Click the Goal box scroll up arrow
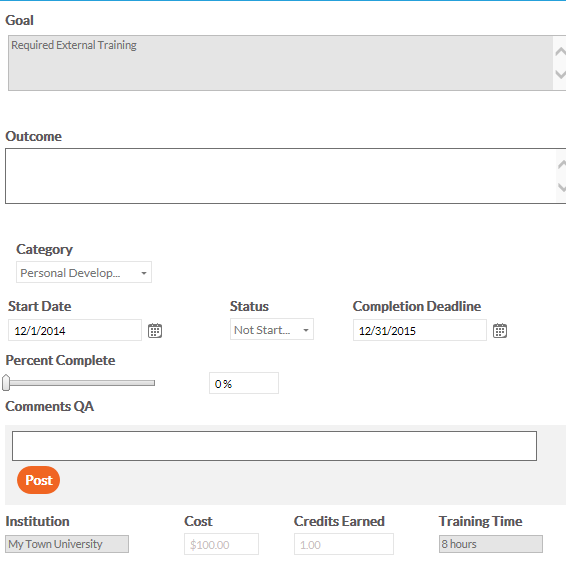The height and width of the screenshot is (569, 566). coord(561,52)
